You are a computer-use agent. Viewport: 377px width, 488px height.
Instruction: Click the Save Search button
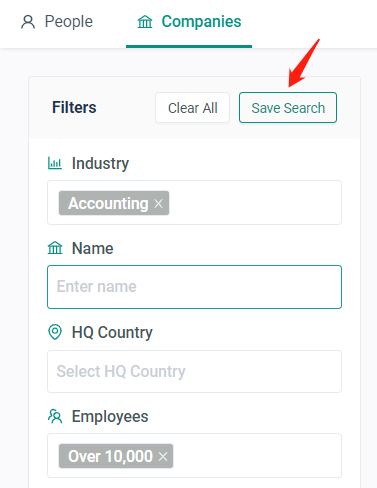pyautogui.click(x=288, y=108)
